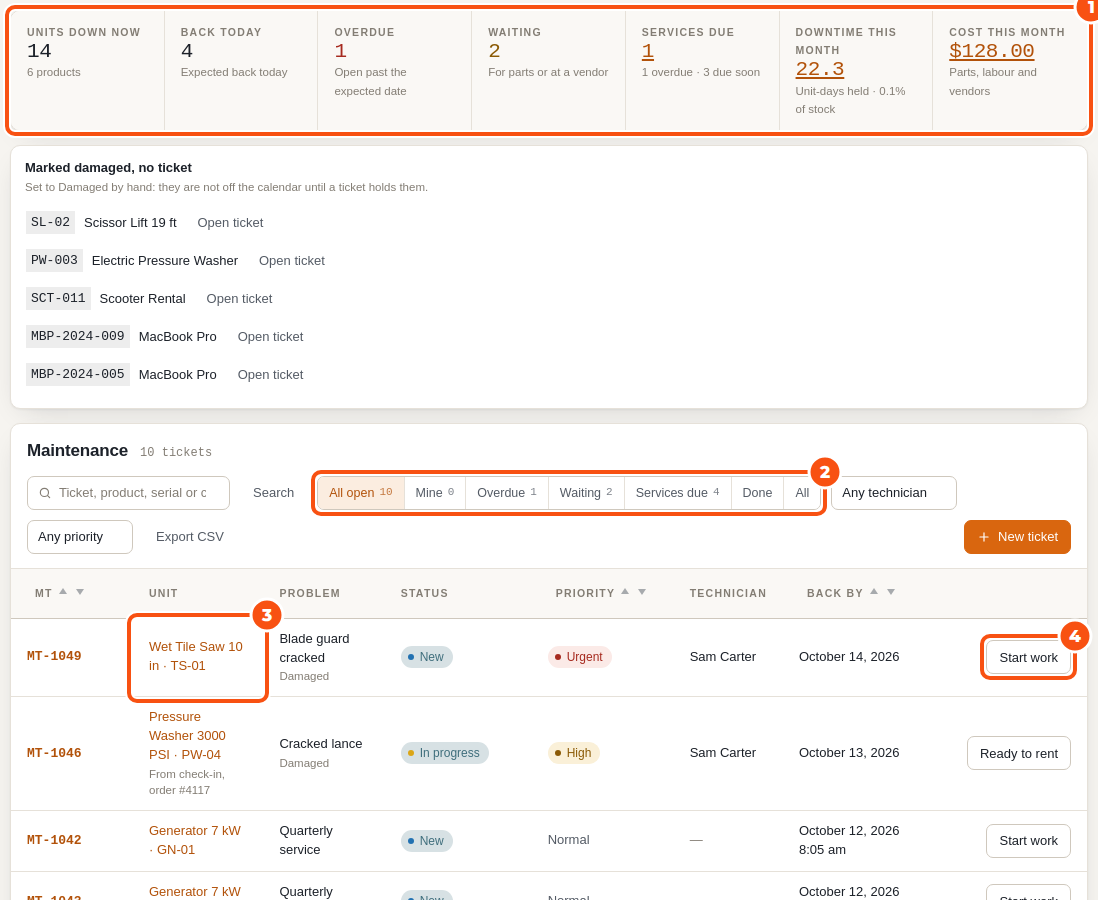The width and height of the screenshot is (1098, 900).
Task: Select the Waiting tab
Action: [x=586, y=493]
